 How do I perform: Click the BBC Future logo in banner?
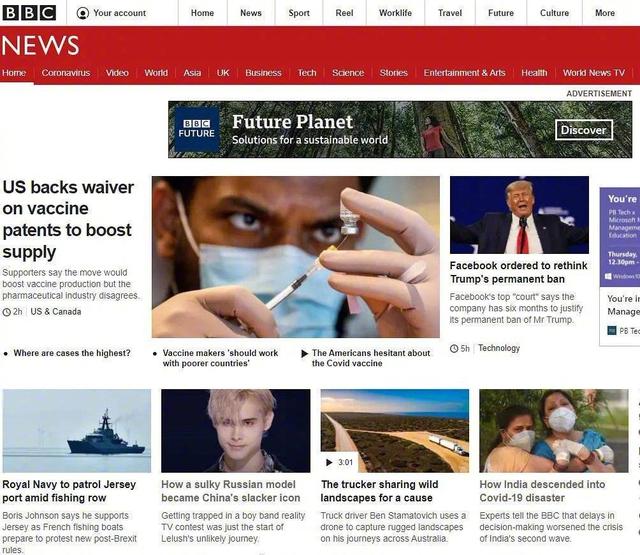pos(196,129)
